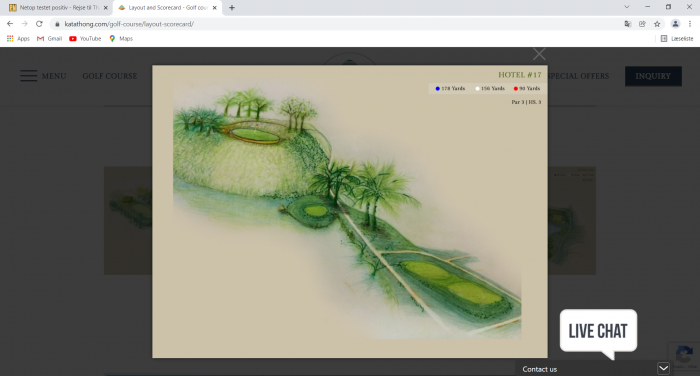700x376 pixels.
Task: Close the Layout and Scorecard tab
Action: point(215,8)
